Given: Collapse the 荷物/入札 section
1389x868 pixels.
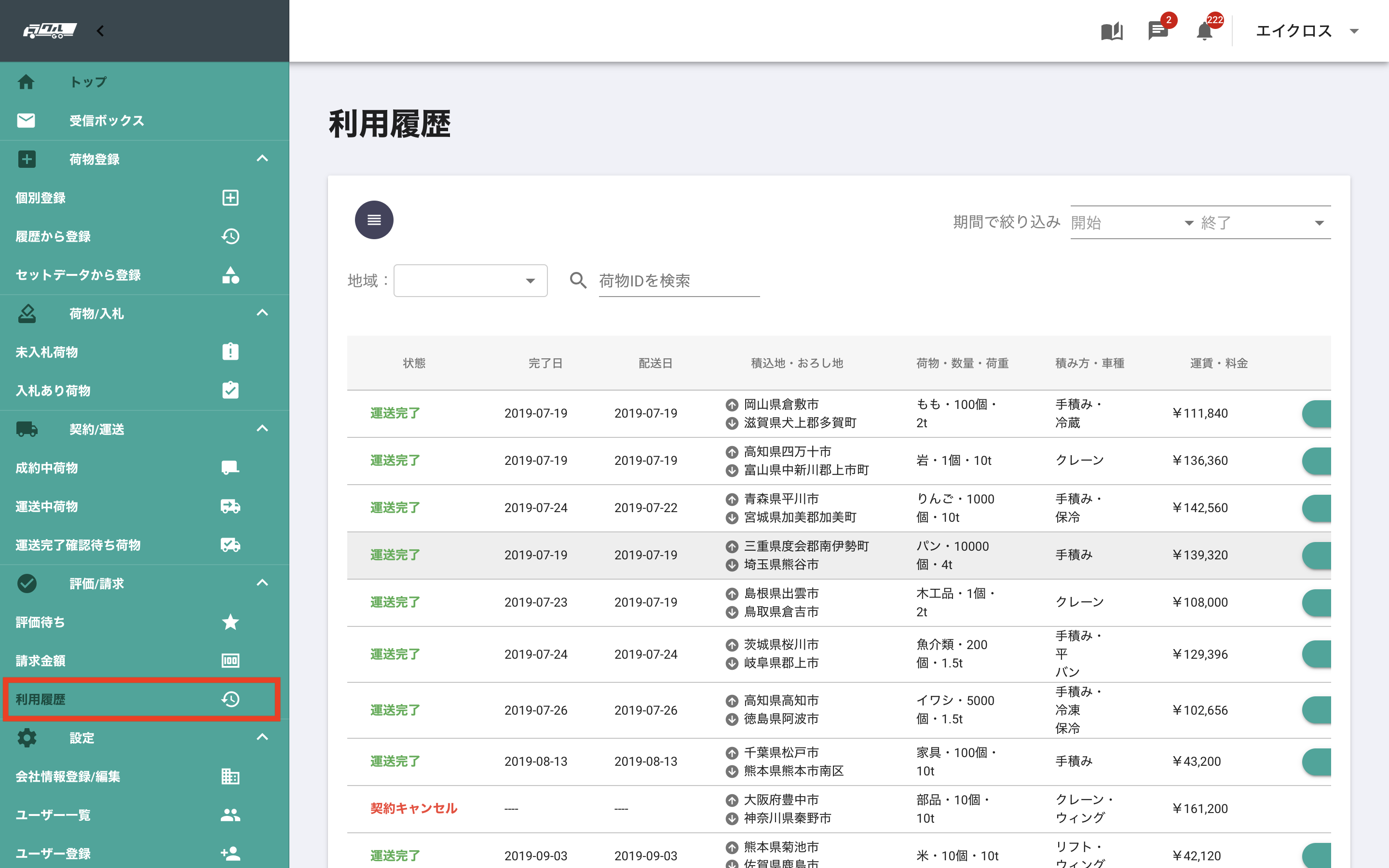Looking at the screenshot, I should (x=262, y=313).
